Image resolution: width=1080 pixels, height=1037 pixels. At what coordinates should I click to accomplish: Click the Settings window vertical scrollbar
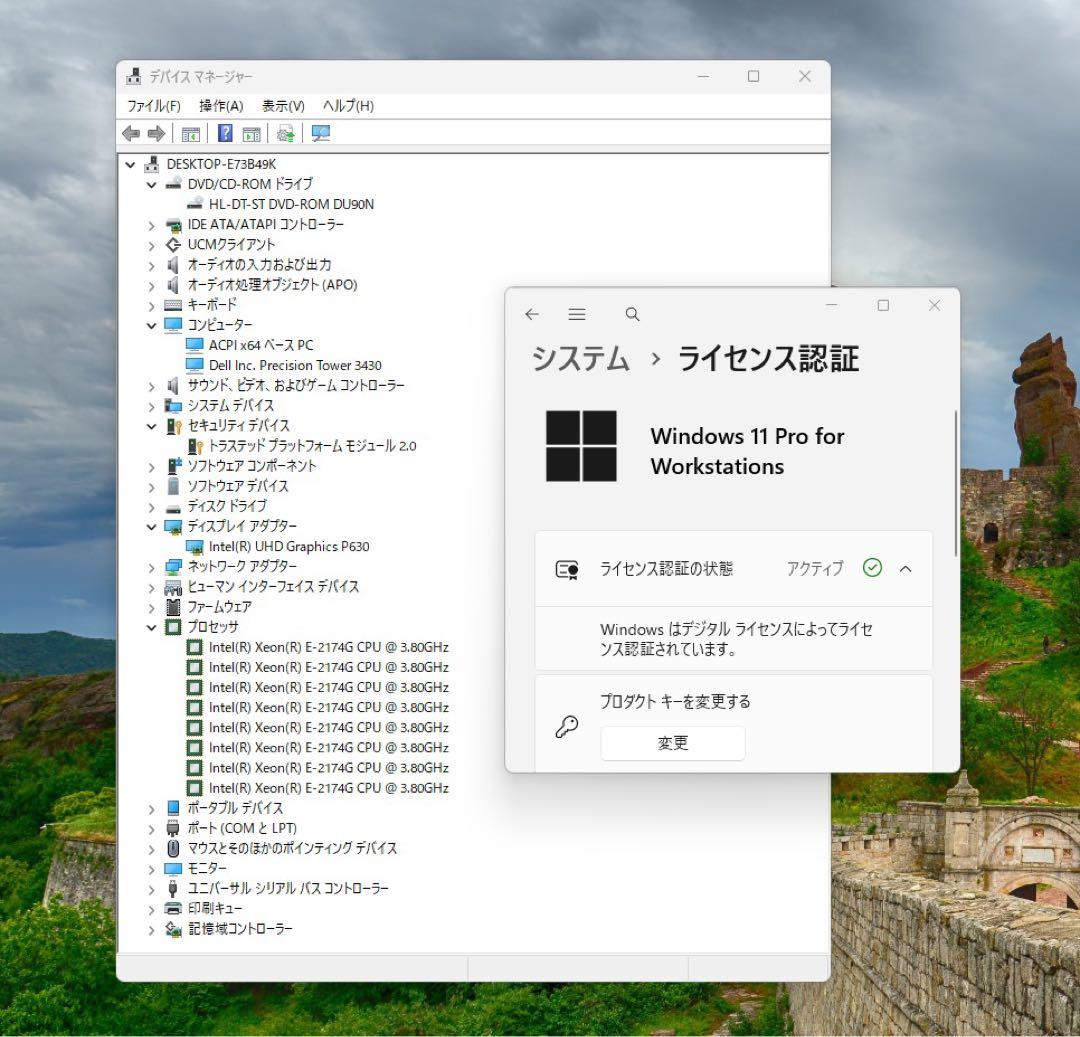(955, 483)
